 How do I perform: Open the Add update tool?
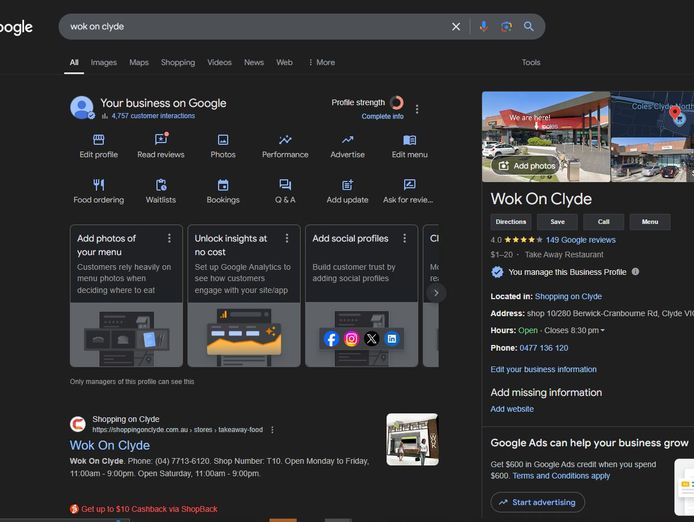pos(347,191)
